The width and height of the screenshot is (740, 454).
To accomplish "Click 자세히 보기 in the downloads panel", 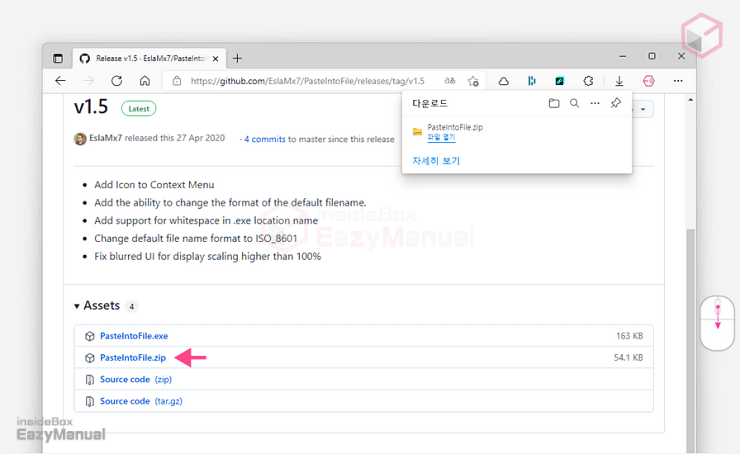I will 436,161.
